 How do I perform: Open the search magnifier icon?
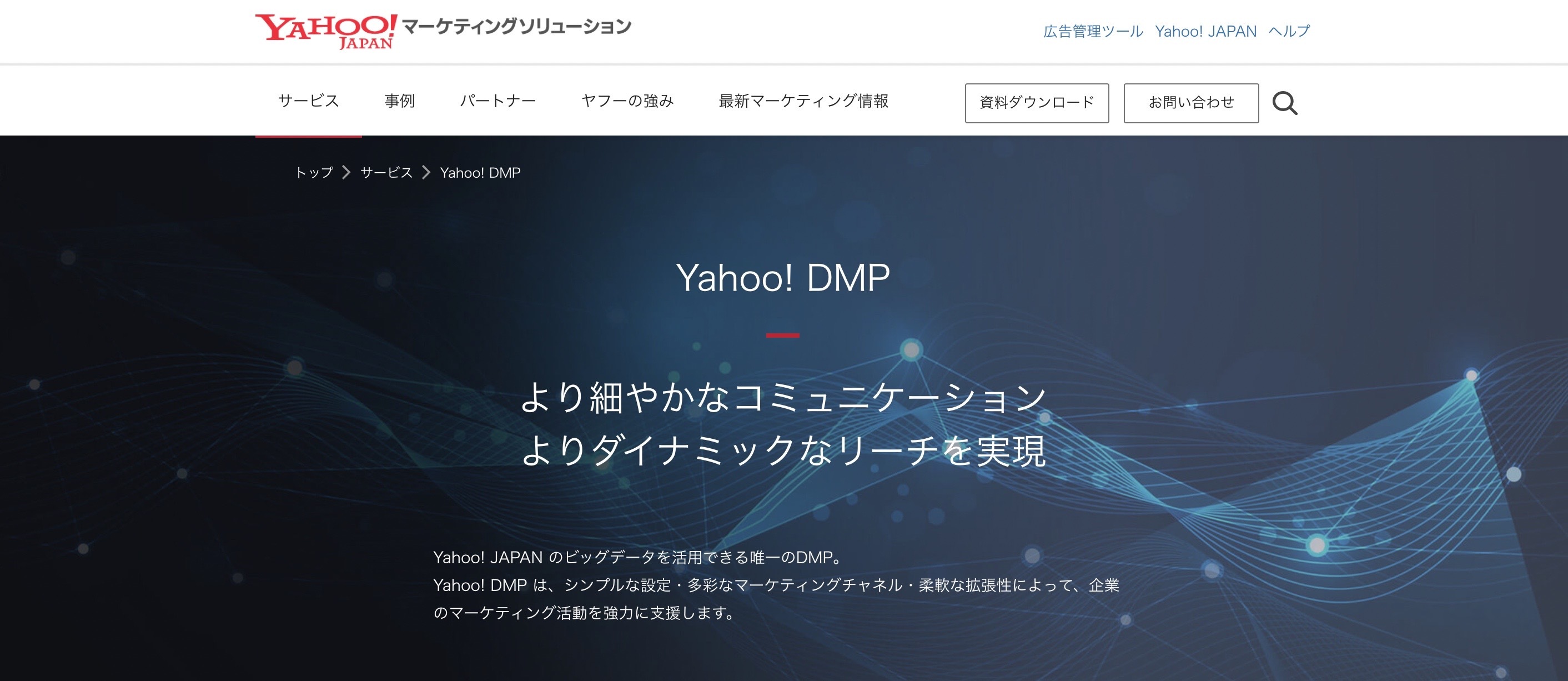pyautogui.click(x=1284, y=103)
